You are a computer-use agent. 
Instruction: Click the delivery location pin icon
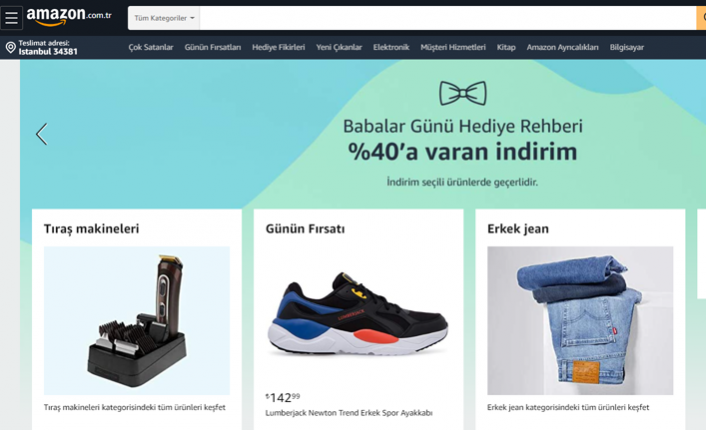pyautogui.click(x=11, y=47)
